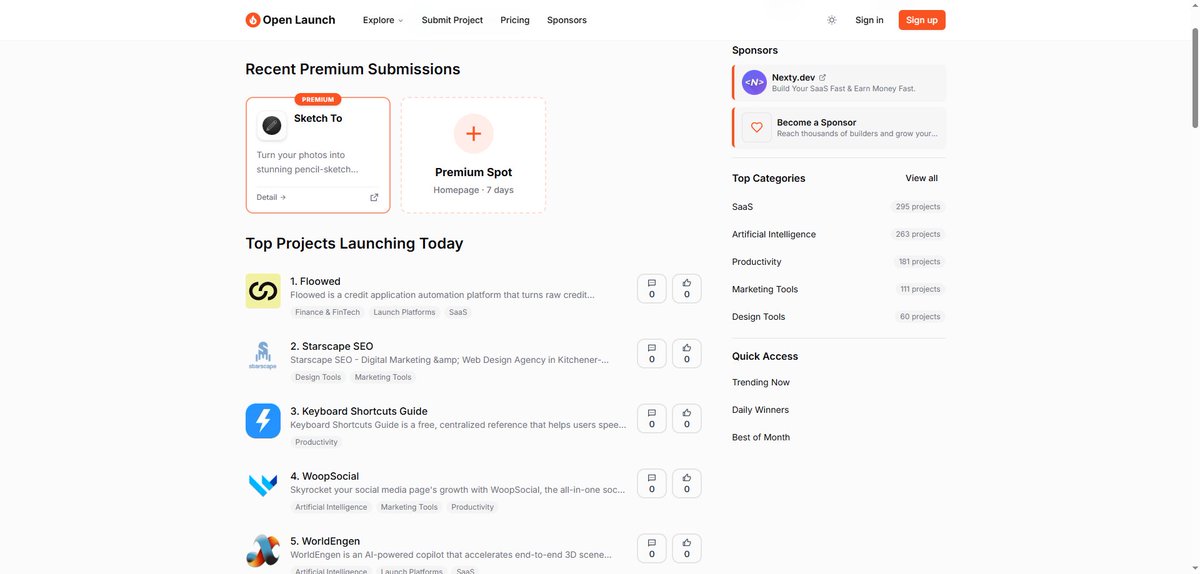Click the Nexty.dev sponsor logo

point(754,82)
